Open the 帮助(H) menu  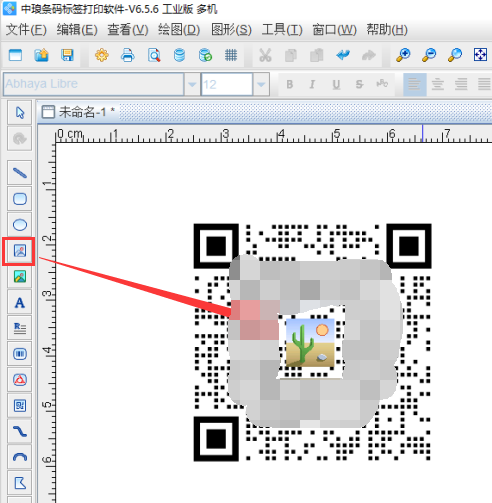click(387, 30)
